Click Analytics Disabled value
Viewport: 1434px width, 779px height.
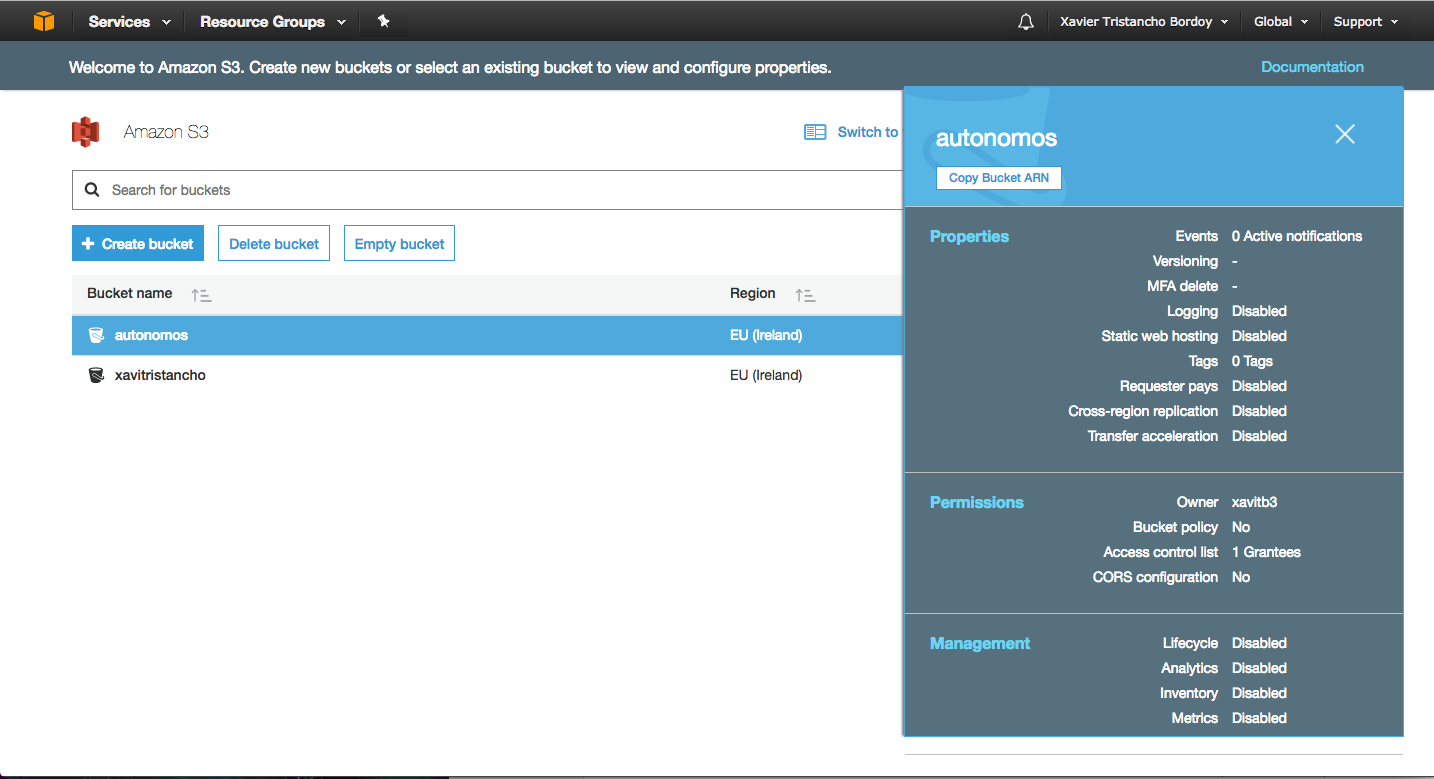coord(1259,668)
